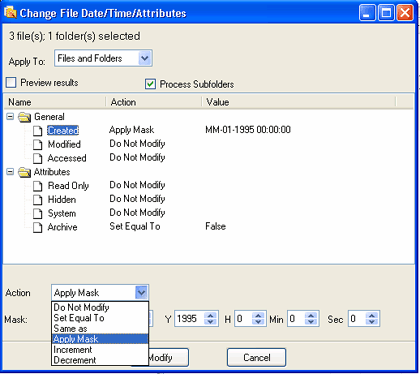Open the Apply To dropdown
Image resolution: width=420 pixels, height=374 pixels.
pos(144,59)
